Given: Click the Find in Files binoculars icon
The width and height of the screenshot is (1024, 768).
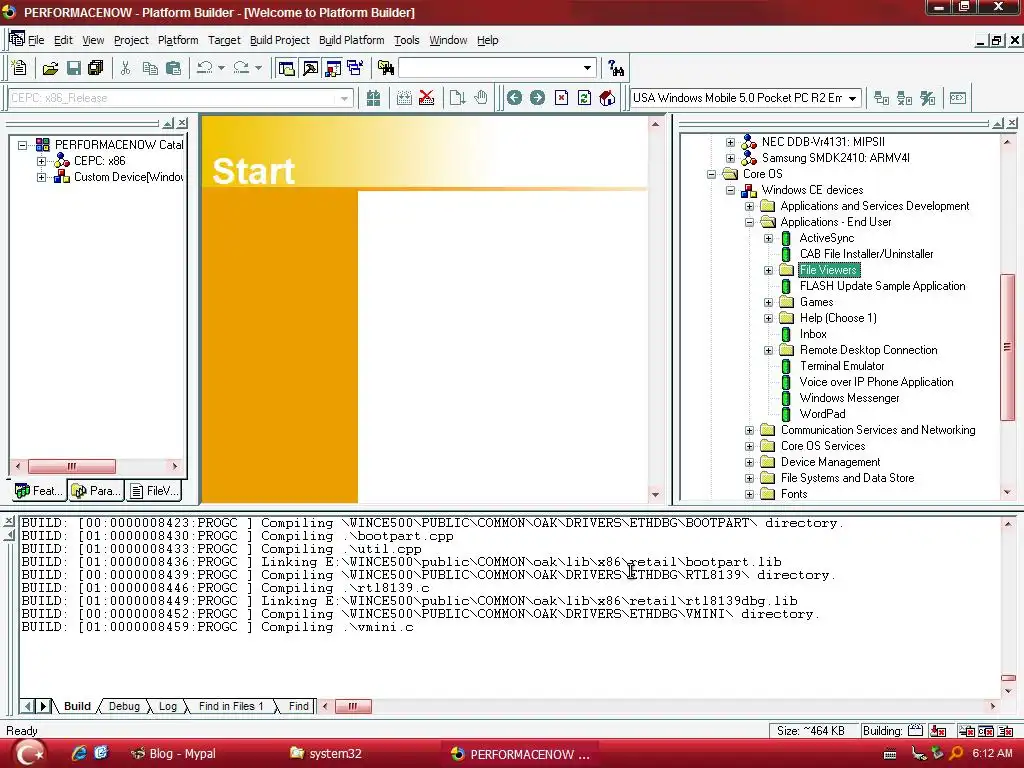Looking at the screenshot, I should (386, 68).
